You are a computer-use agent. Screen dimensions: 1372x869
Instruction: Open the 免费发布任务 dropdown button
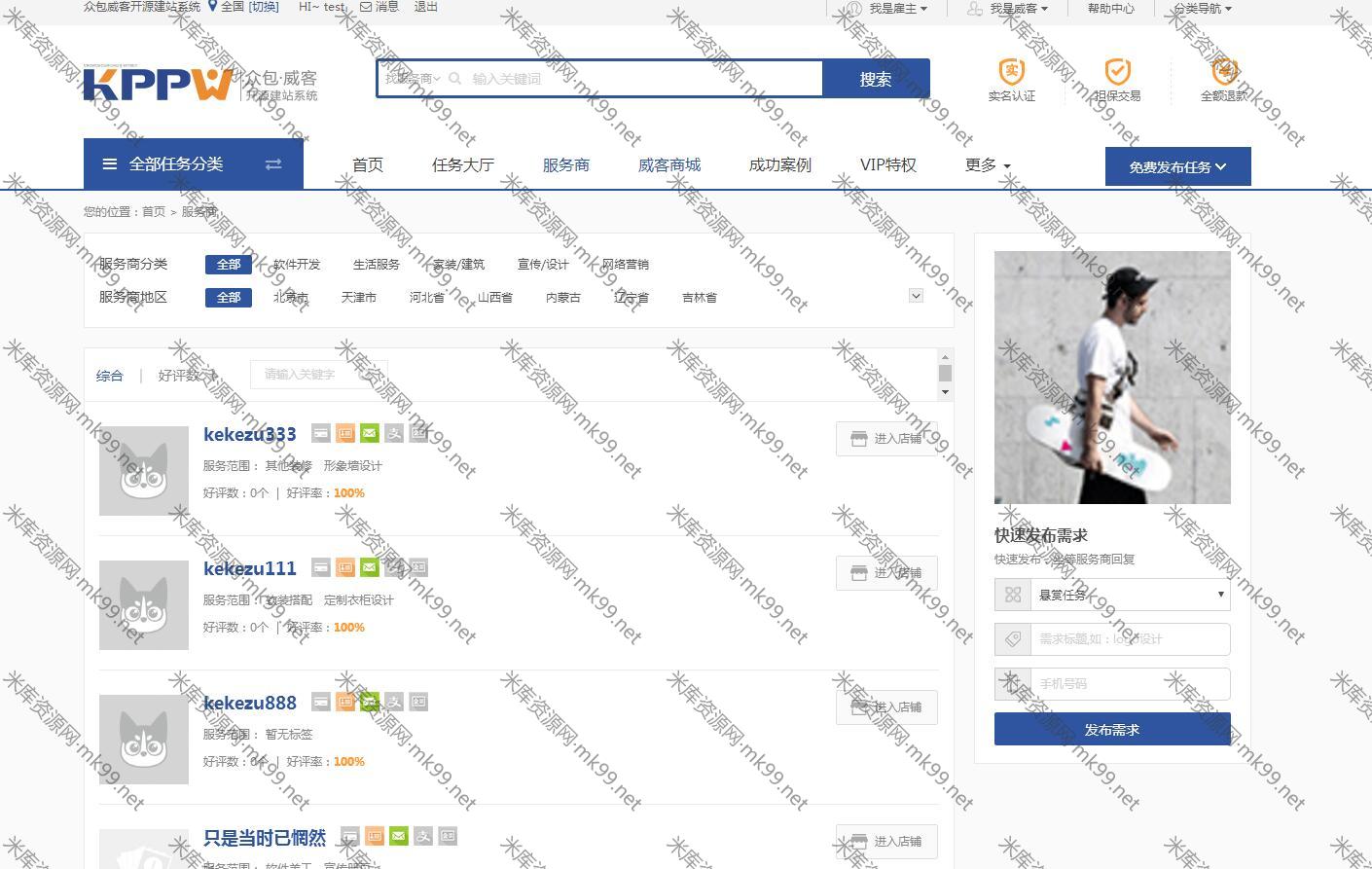pos(1177,166)
